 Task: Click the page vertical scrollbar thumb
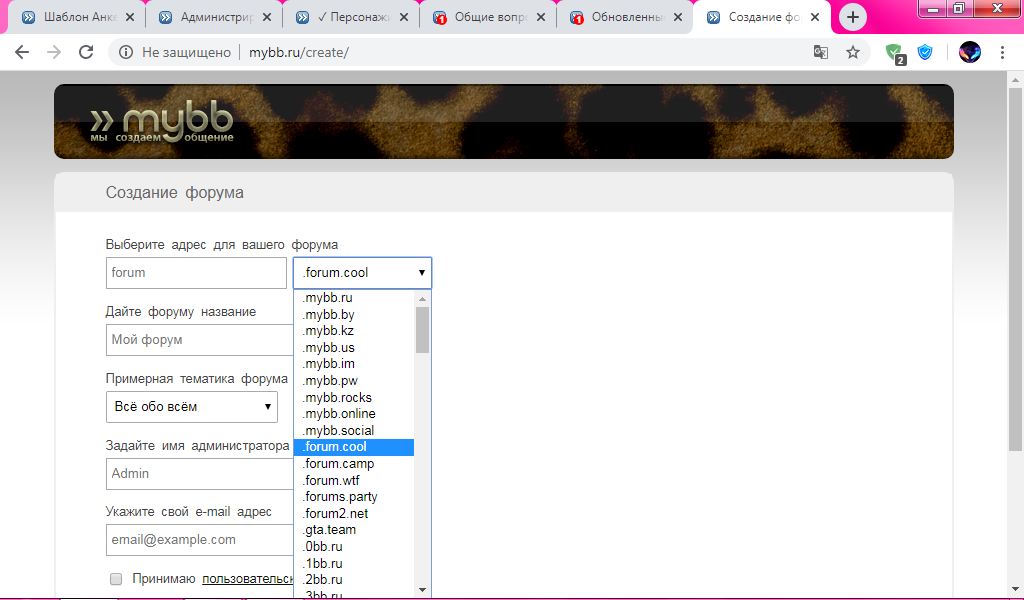point(1015,269)
